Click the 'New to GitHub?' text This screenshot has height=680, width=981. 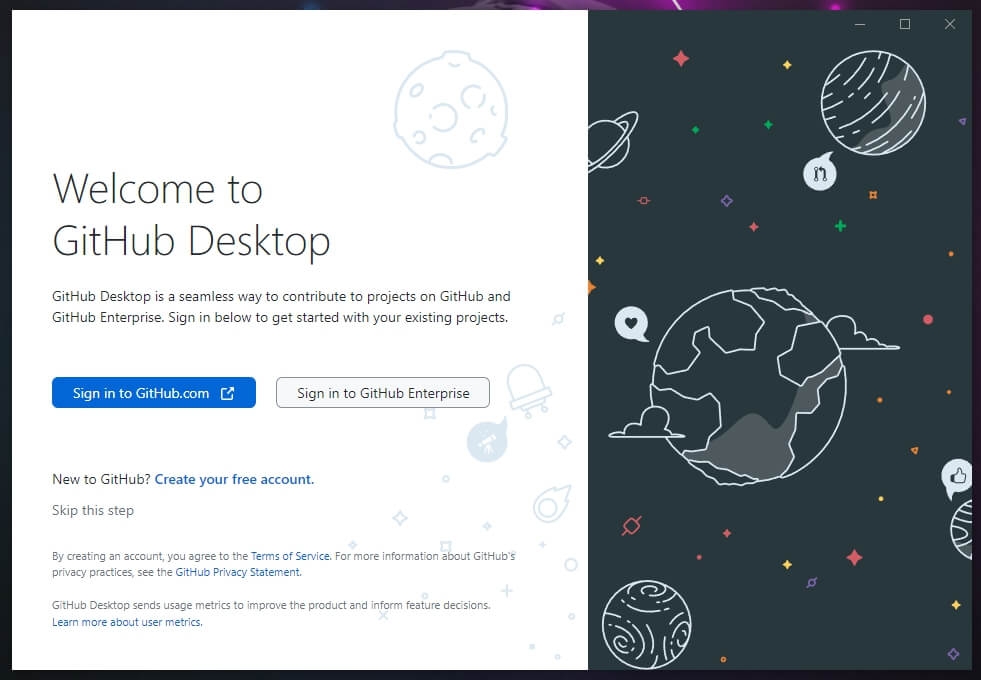101,479
